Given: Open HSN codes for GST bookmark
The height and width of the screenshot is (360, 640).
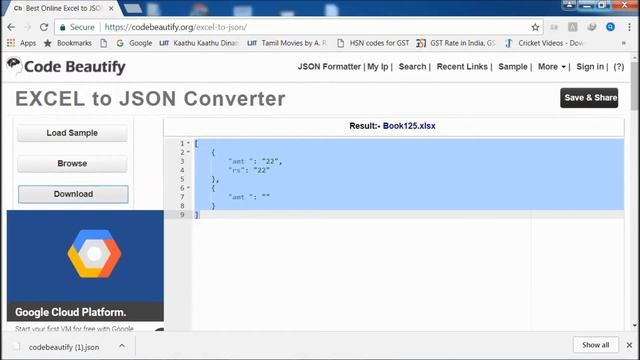Looking at the screenshot, I should click(x=373, y=43).
